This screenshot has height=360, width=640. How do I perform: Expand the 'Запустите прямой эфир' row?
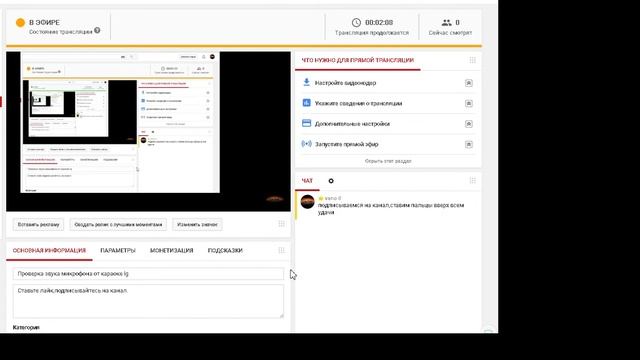[469, 144]
